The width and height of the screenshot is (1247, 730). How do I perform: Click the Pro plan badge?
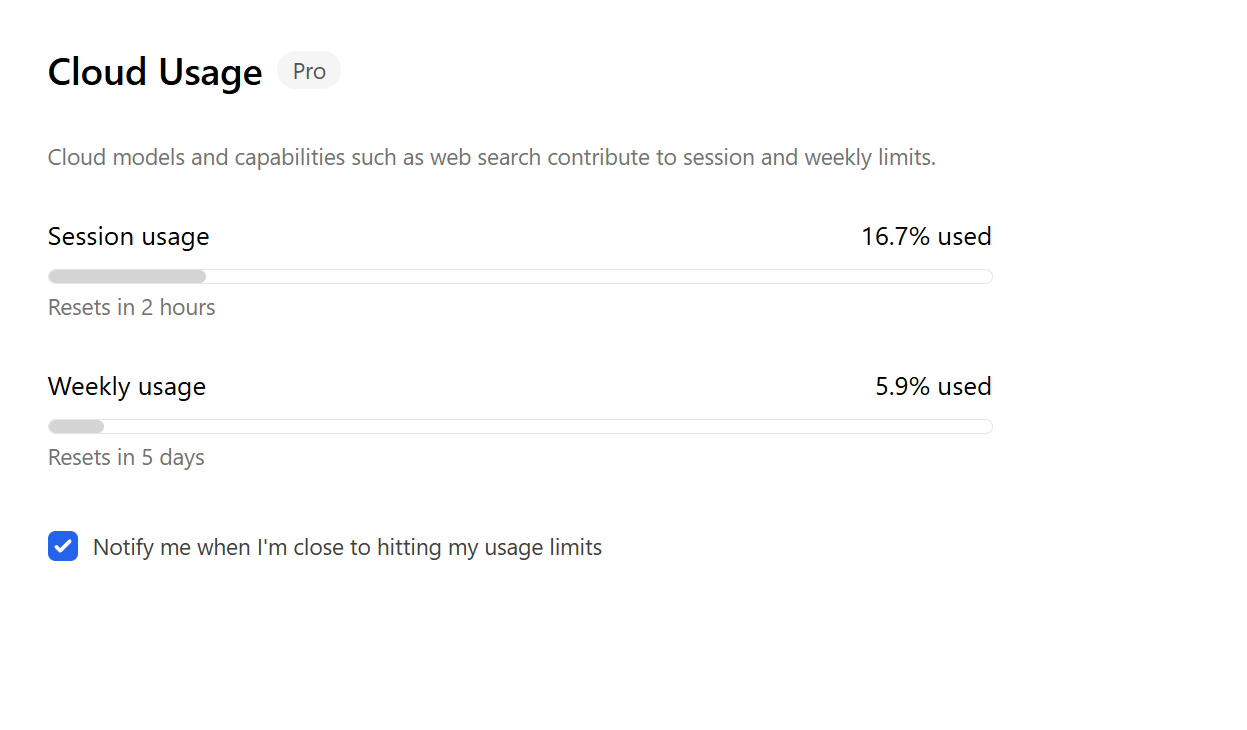click(309, 71)
